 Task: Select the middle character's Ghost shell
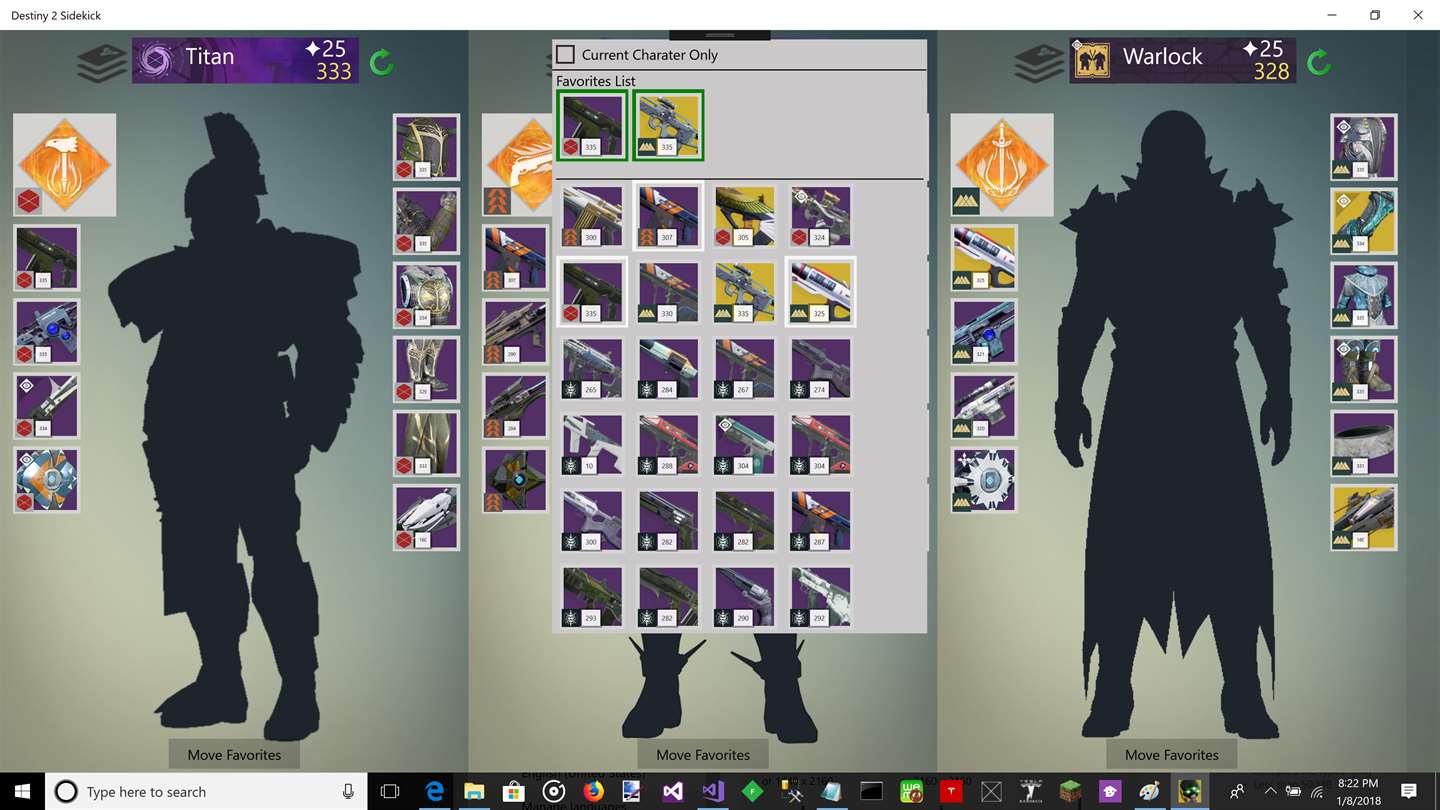(516, 480)
